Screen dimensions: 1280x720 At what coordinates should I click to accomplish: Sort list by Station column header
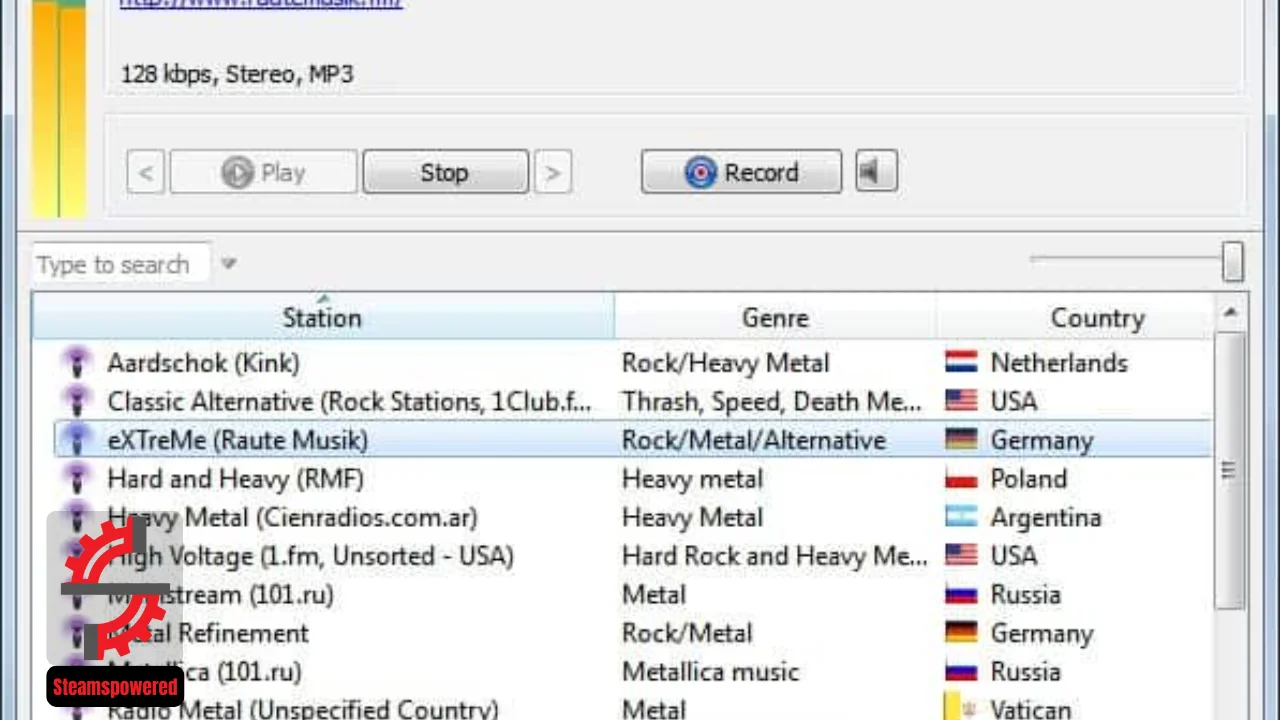click(322, 317)
